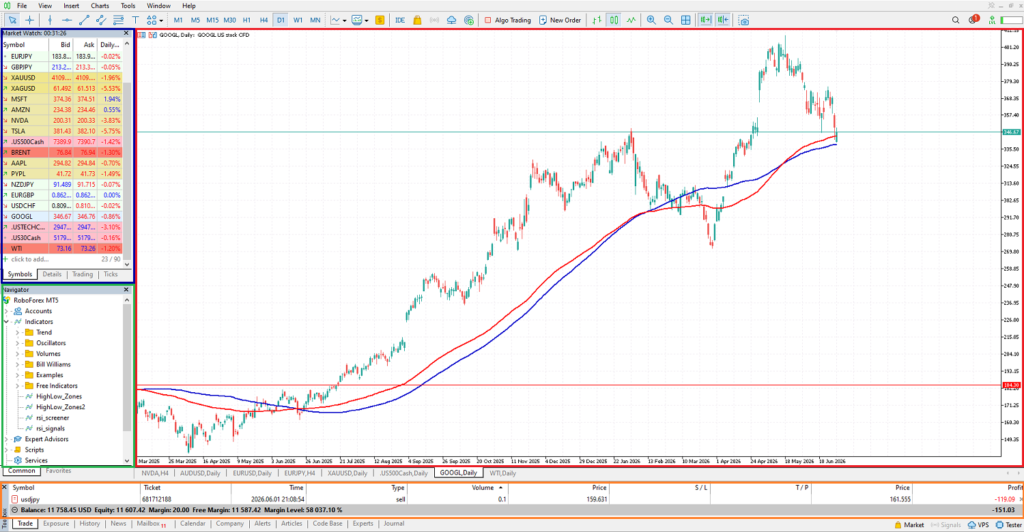Open the VPS cloud icon
Image resolution: width=1024 pixels, height=532 pixels.
tap(451, 20)
